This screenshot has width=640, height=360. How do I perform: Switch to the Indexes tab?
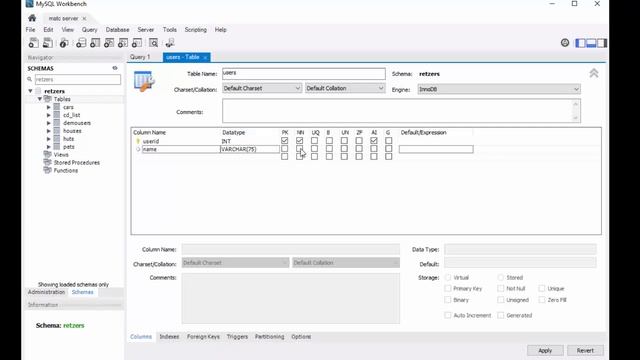point(169,337)
